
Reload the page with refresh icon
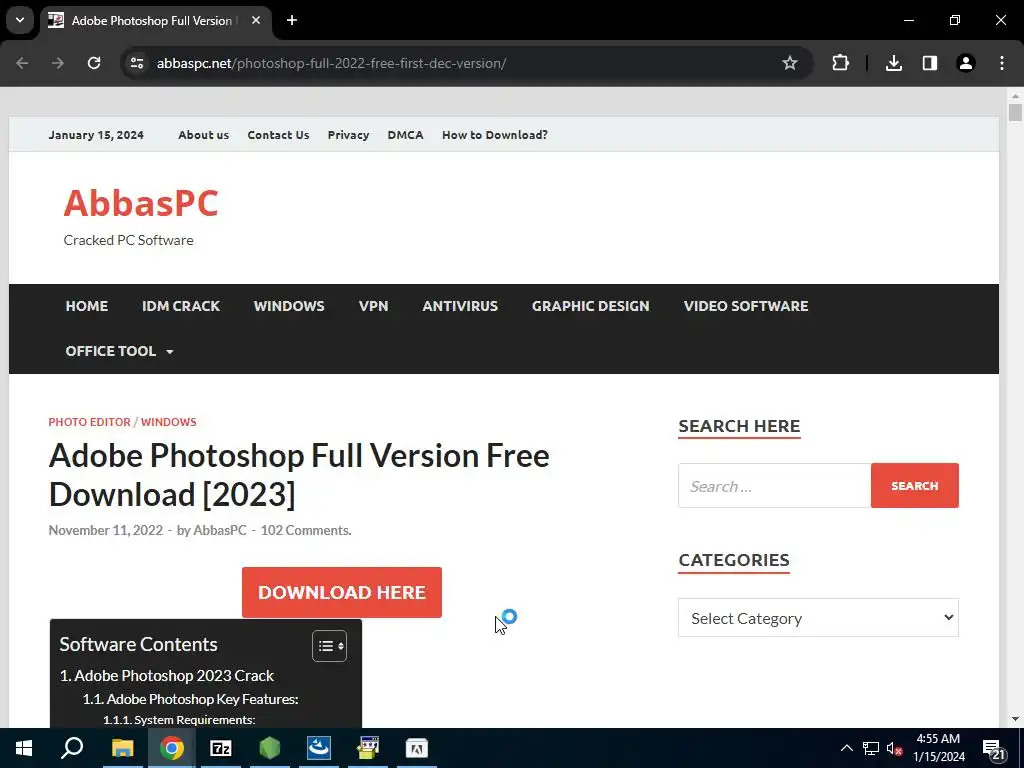coord(94,63)
